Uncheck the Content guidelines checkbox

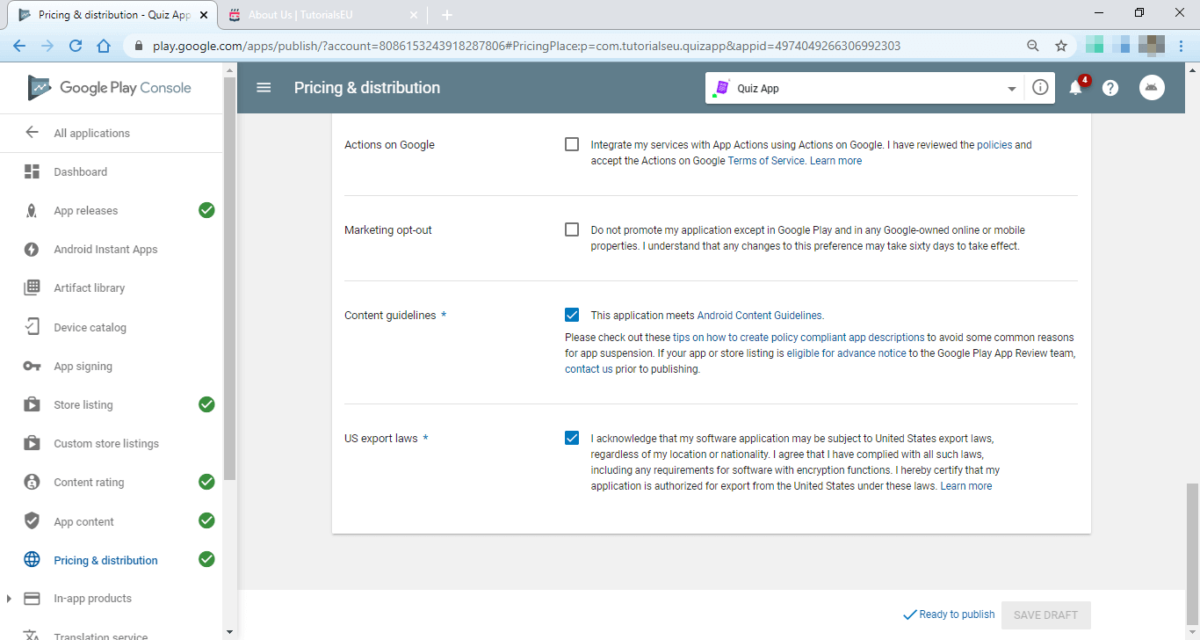[x=572, y=315]
